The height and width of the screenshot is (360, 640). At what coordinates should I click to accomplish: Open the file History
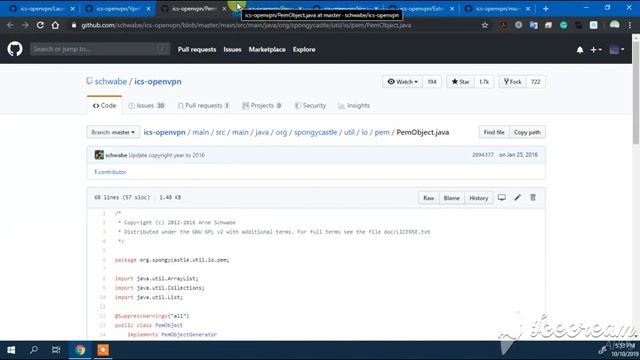click(478, 198)
